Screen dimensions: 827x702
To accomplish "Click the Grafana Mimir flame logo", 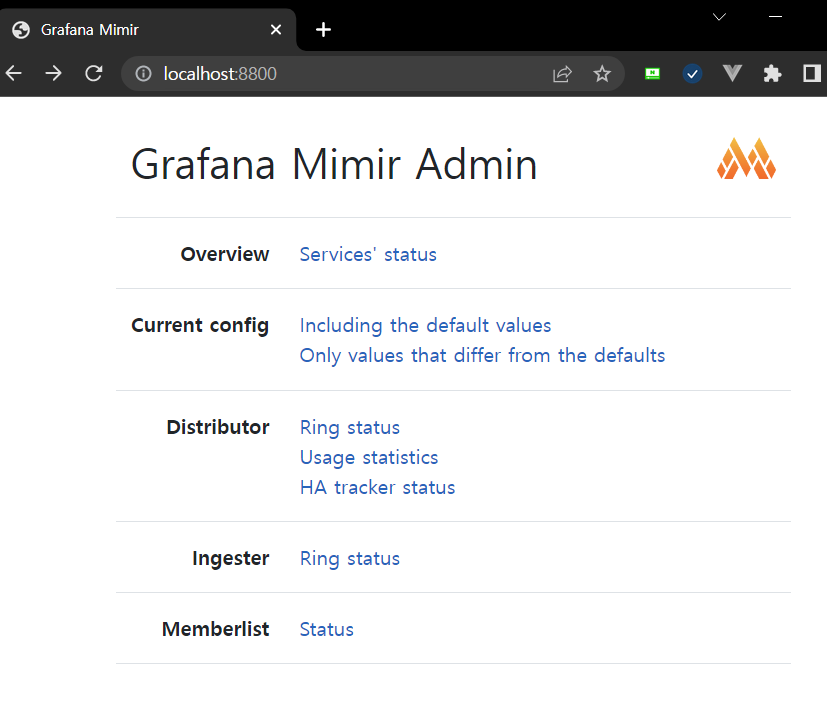I will coord(746,158).
